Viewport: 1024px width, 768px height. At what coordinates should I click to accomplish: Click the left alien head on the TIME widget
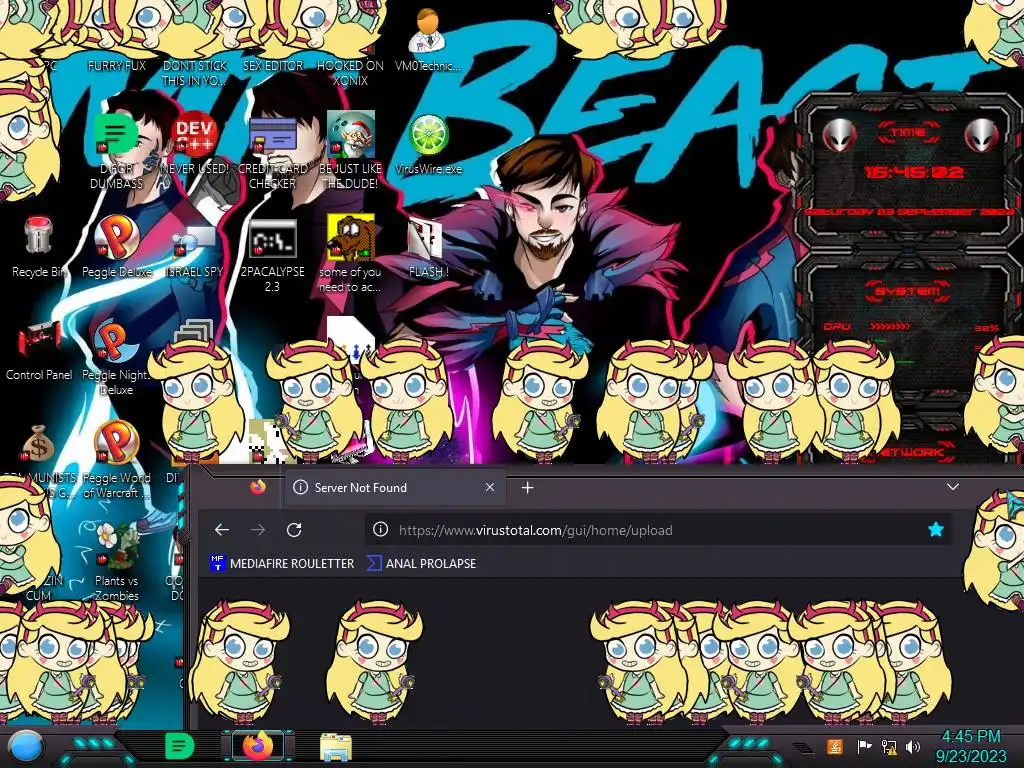(839, 135)
